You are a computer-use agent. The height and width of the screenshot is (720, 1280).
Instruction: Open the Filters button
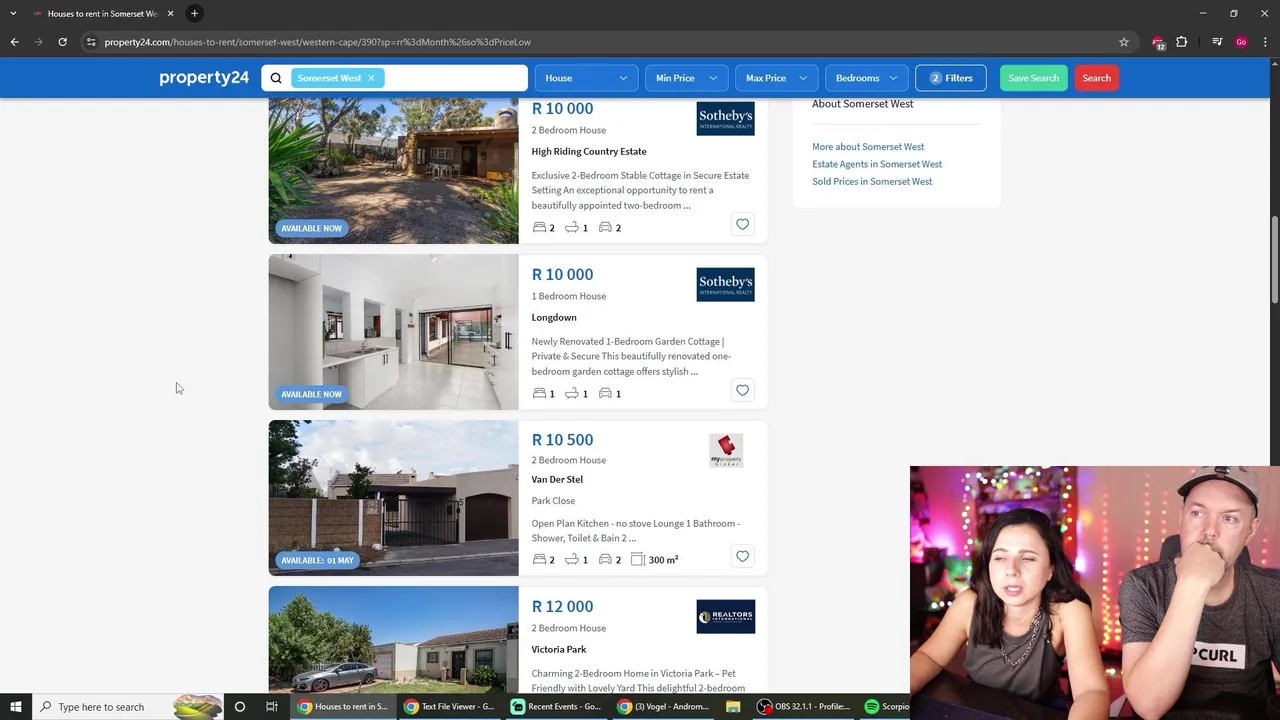click(951, 78)
